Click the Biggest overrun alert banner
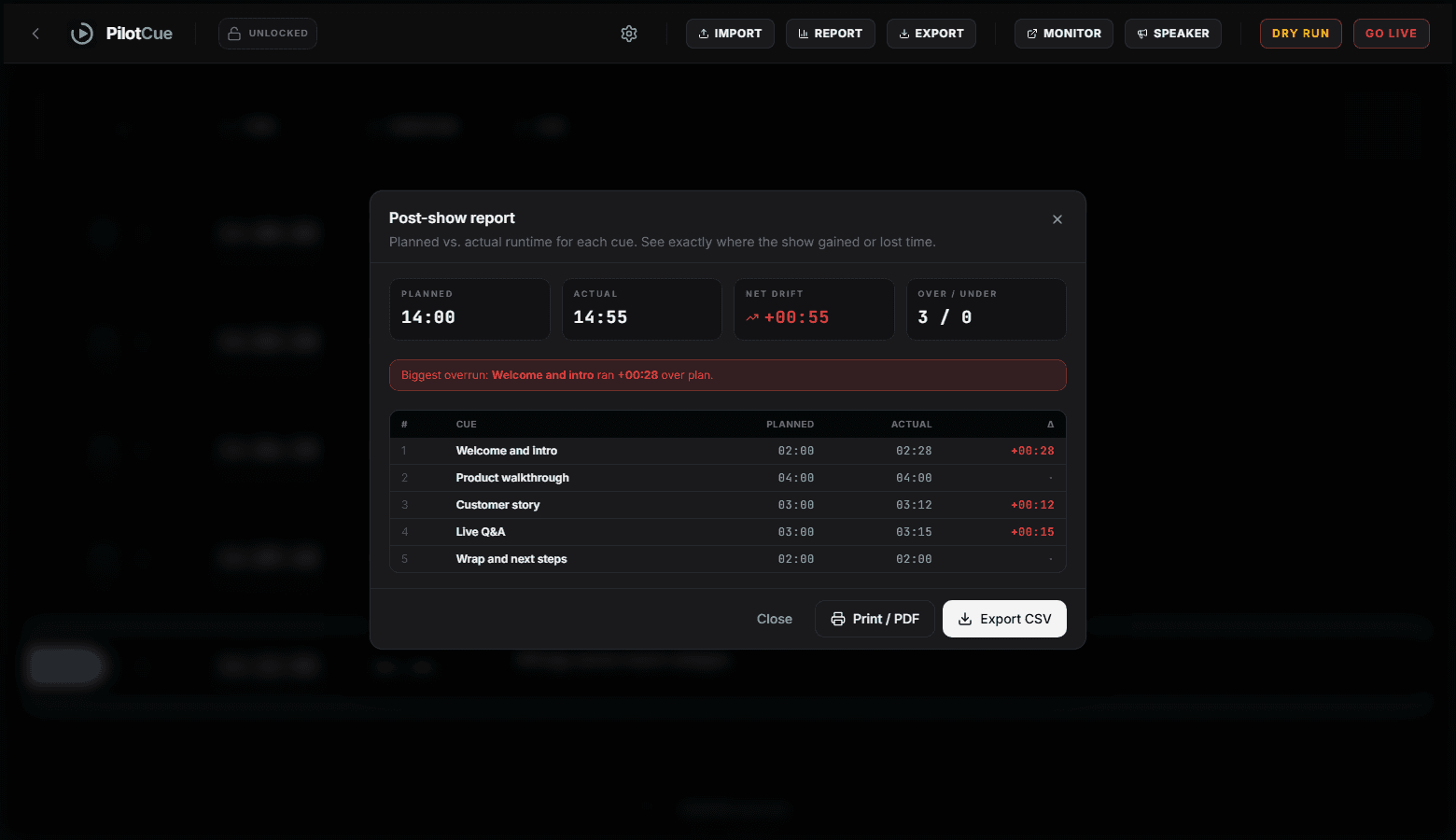The image size is (1456, 840). 728,375
